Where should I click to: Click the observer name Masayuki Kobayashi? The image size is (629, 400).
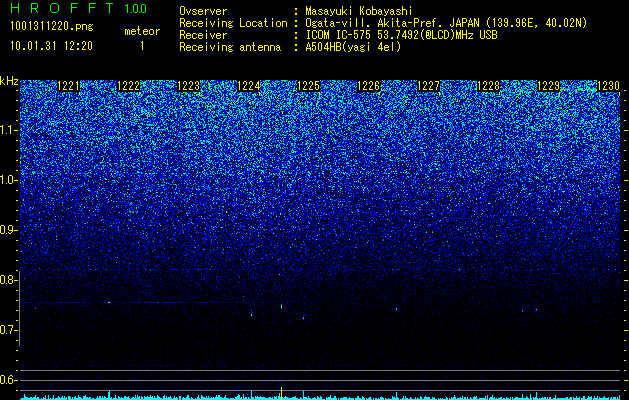click(359, 11)
